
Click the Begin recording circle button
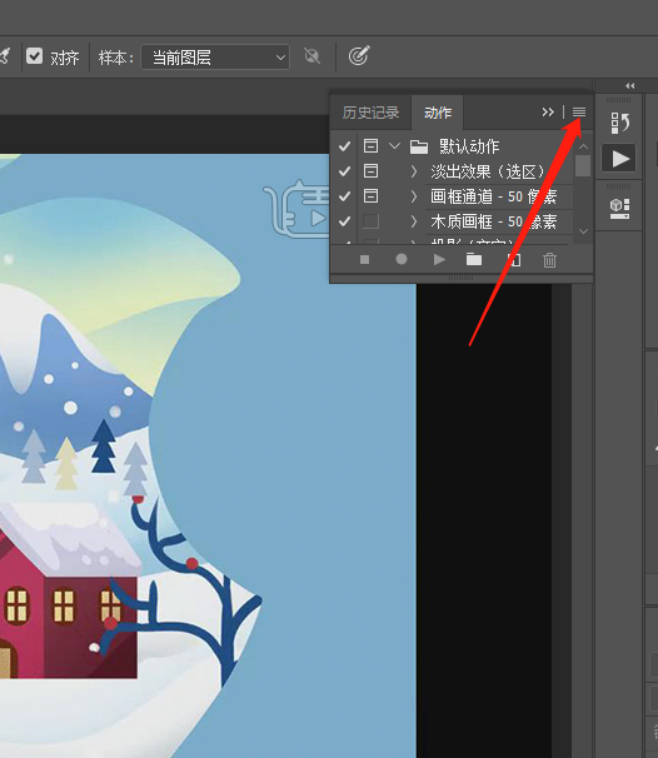click(401, 260)
